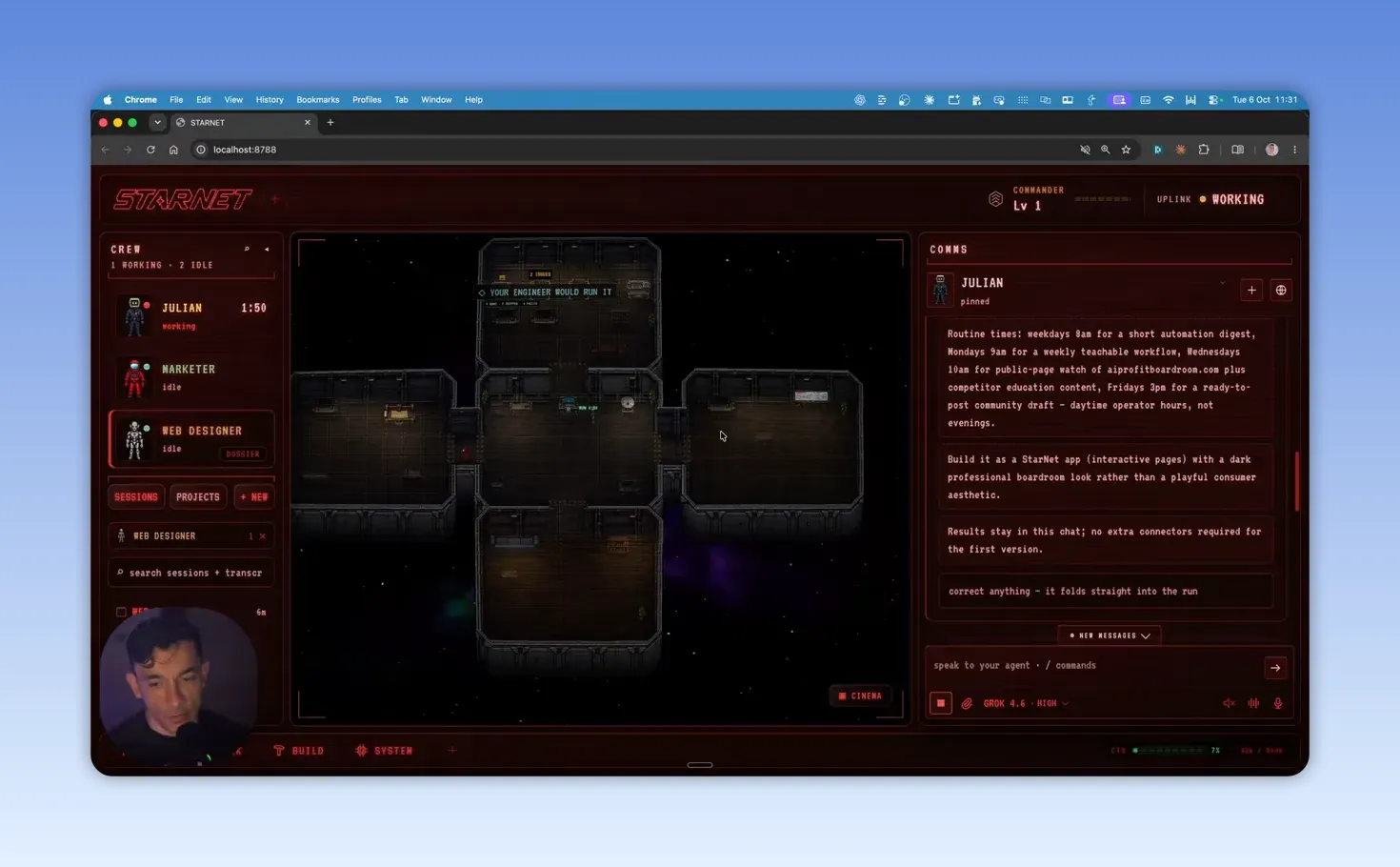The image size is (1400, 867).
Task: Search crew using the magnifier icon
Action: (x=247, y=249)
